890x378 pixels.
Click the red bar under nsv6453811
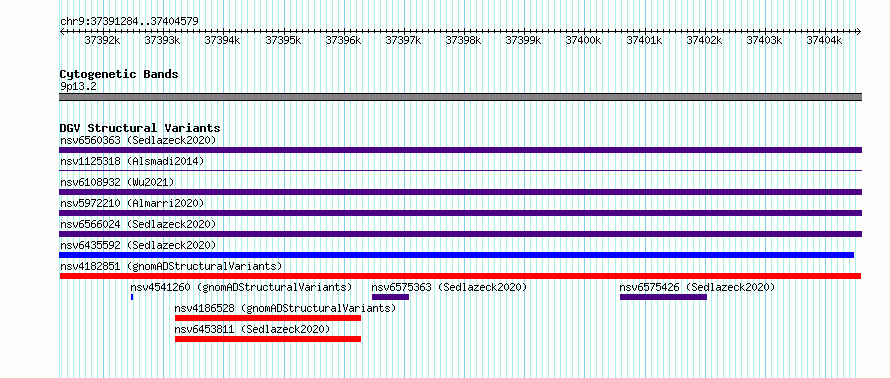pyautogui.click(x=268, y=339)
